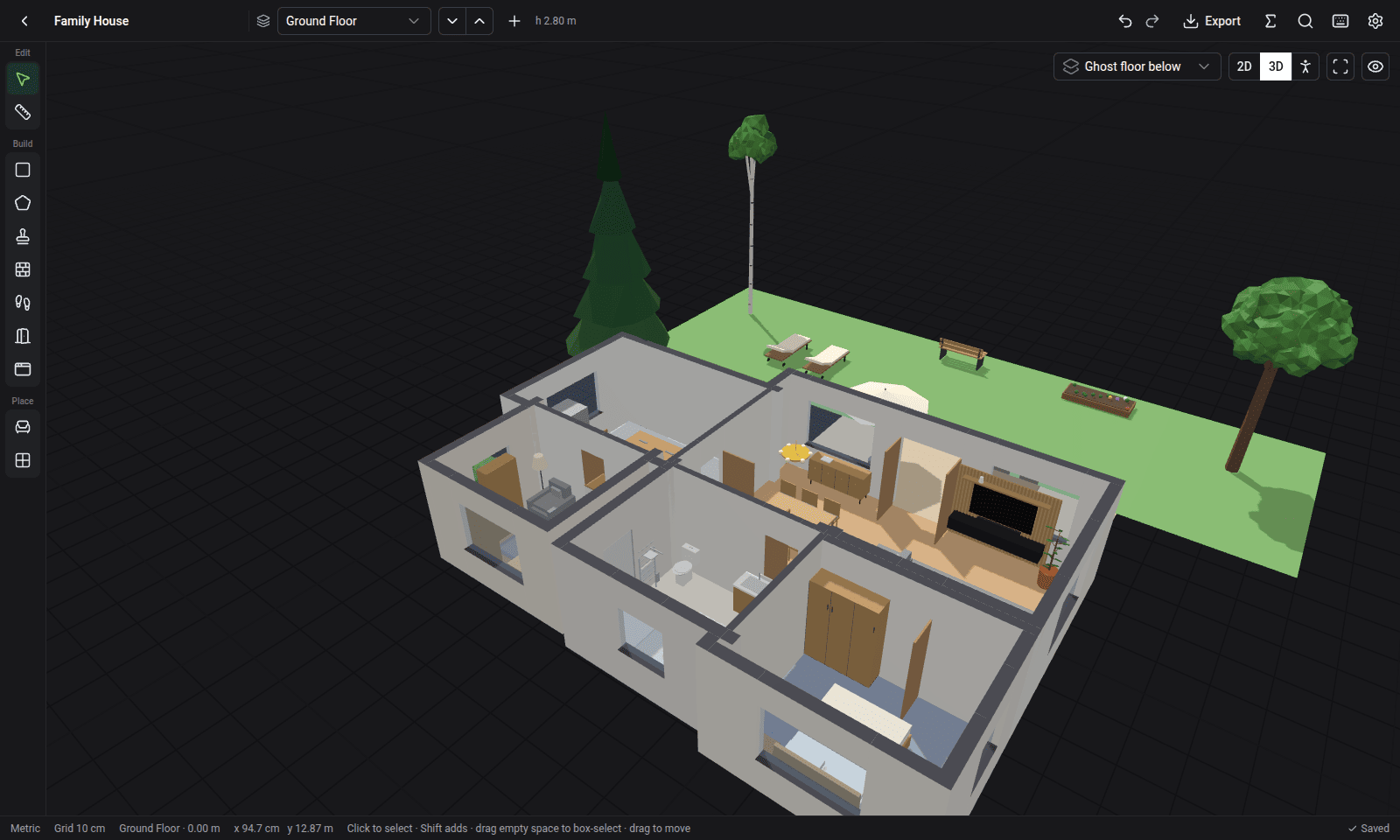Click the Export button
This screenshot has height=840, width=1400.
tap(1212, 21)
